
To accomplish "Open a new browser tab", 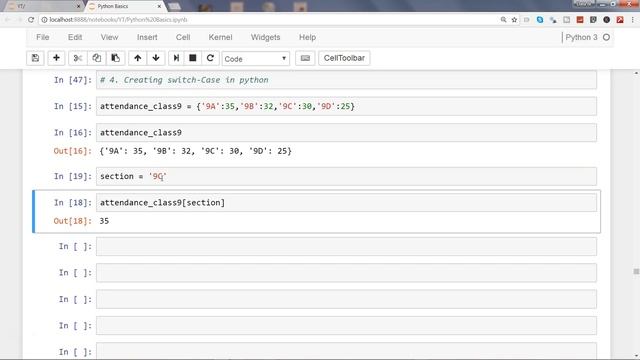I will 175,7.
